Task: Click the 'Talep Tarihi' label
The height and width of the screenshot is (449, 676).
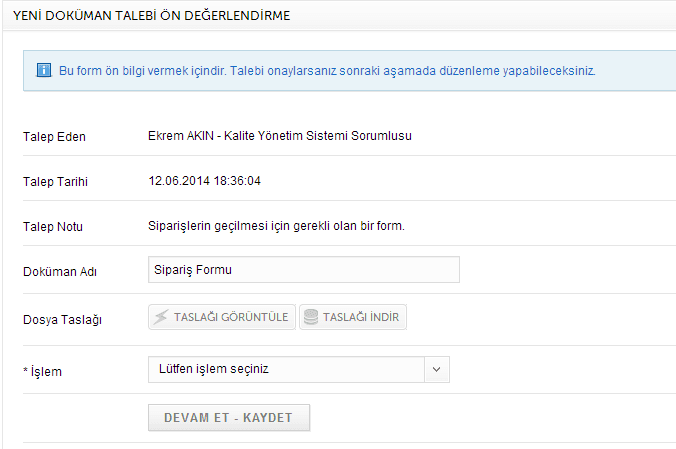Action: pyautogui.click(x=55, y=182)
